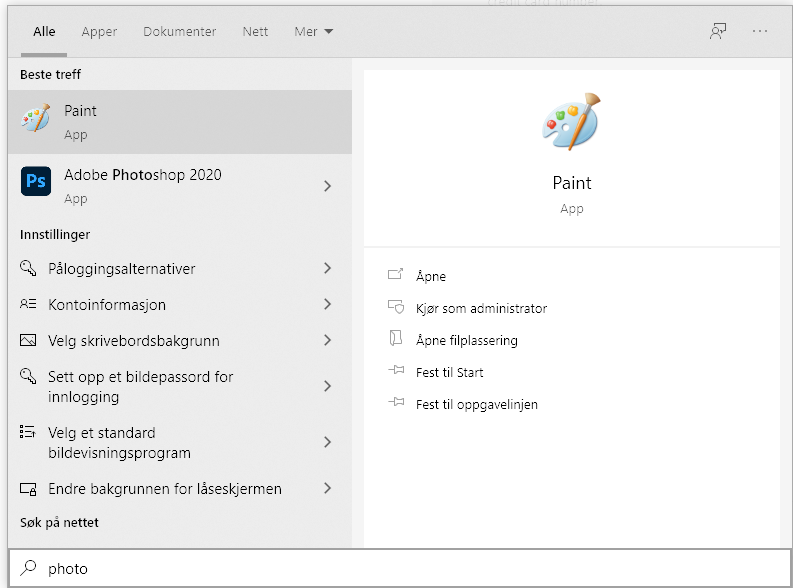The height and width of the screenshot is (588, 793).
Task: Switch to the Alle tab
Action: (x=44, y=31)
